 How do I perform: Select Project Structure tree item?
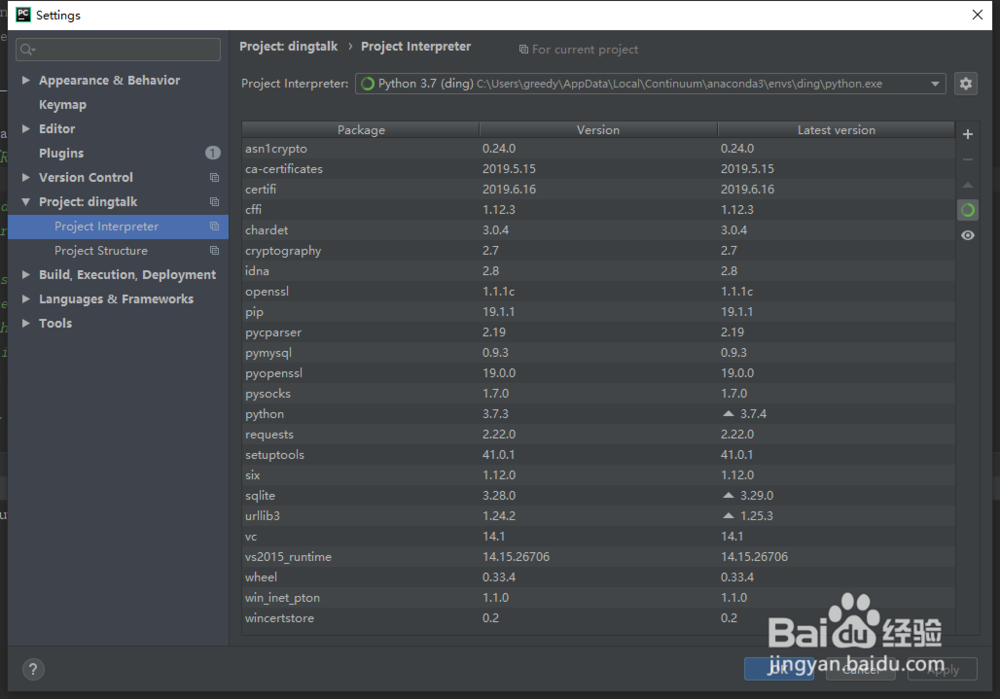click(118, 251)
